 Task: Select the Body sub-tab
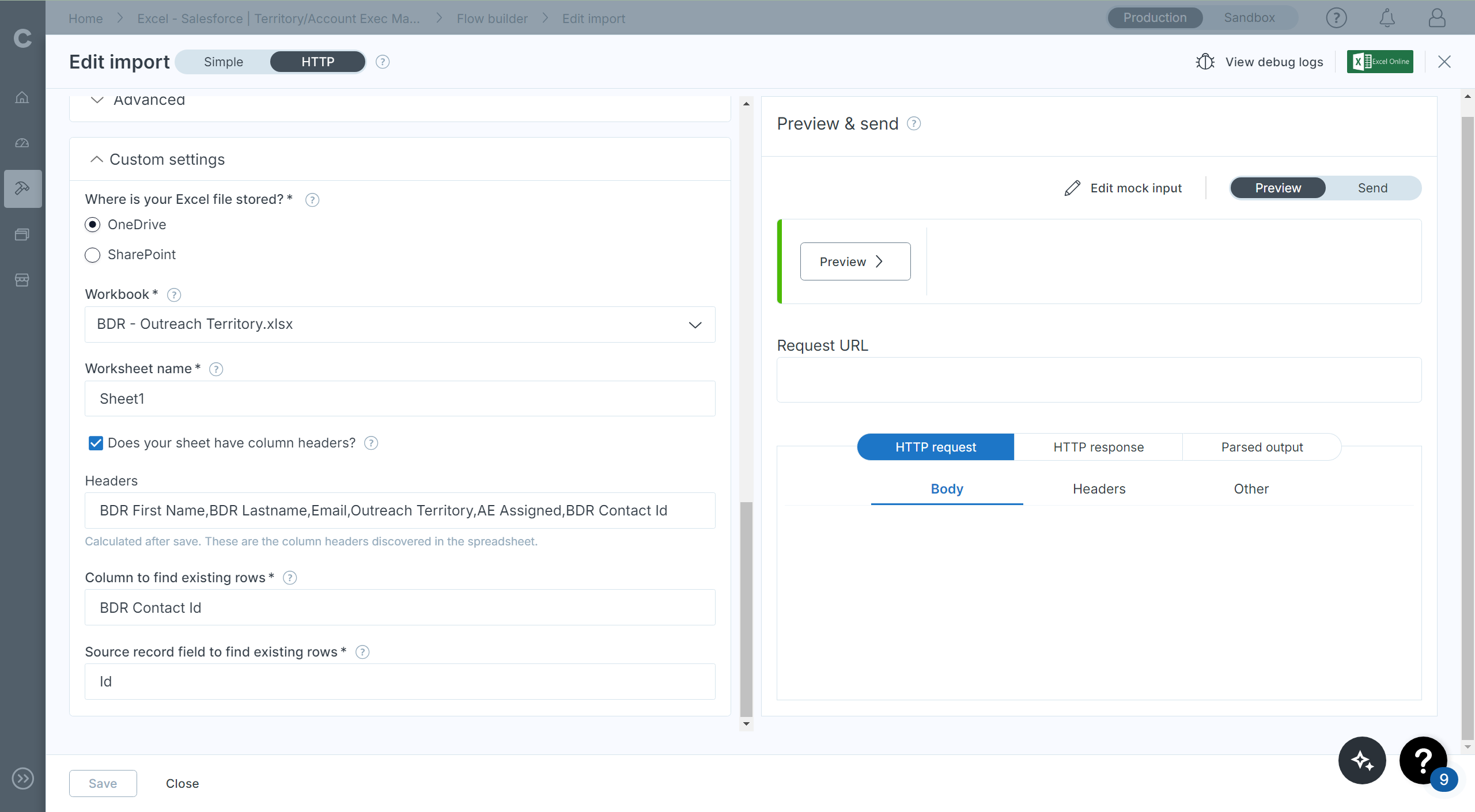tap(947, 489)
